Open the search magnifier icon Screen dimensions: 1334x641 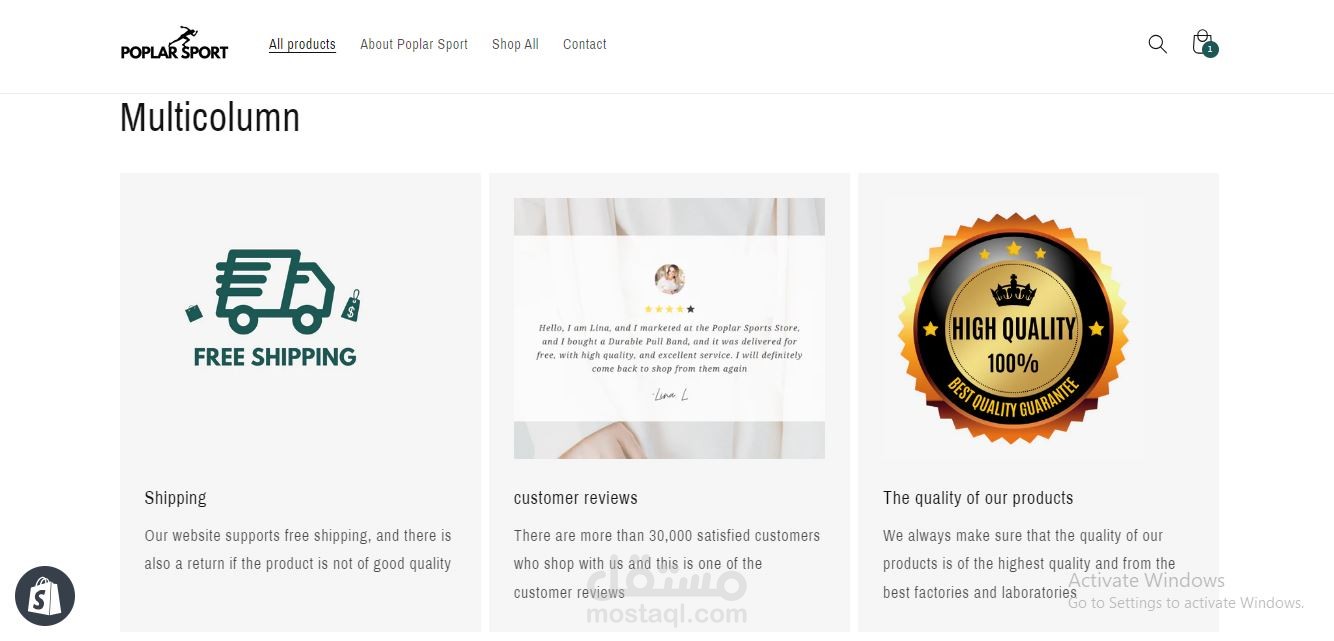pyautogui.click(x=1157, y=44)
